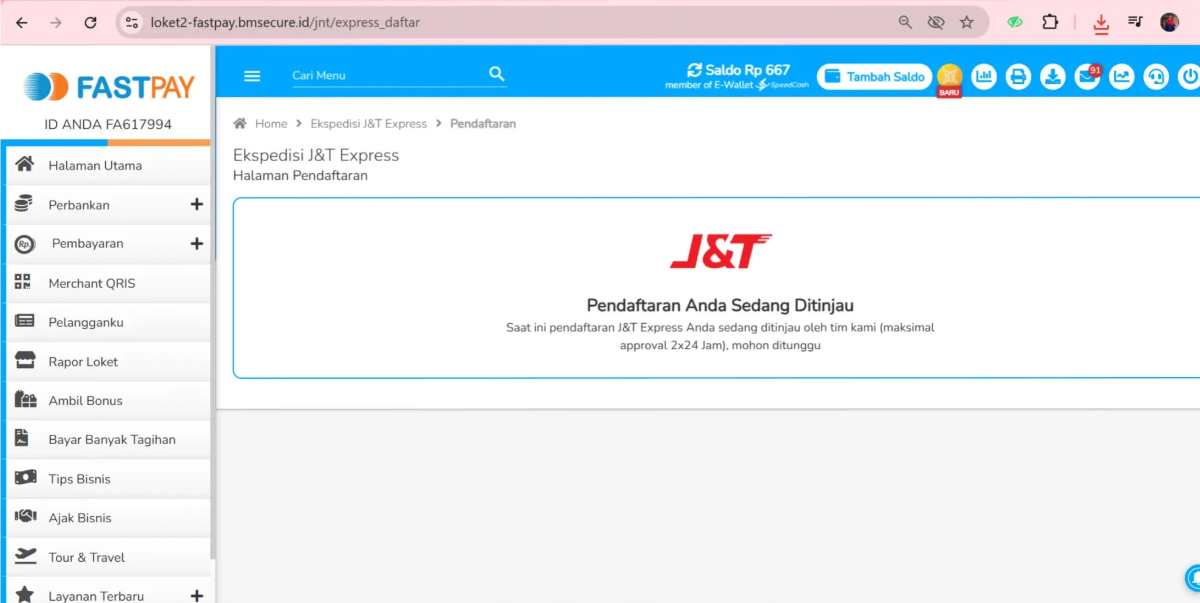The width and height of the screenshot is (1200, 603).
Task: Click the Tambah Saldo button
Action: click(874, 76)
